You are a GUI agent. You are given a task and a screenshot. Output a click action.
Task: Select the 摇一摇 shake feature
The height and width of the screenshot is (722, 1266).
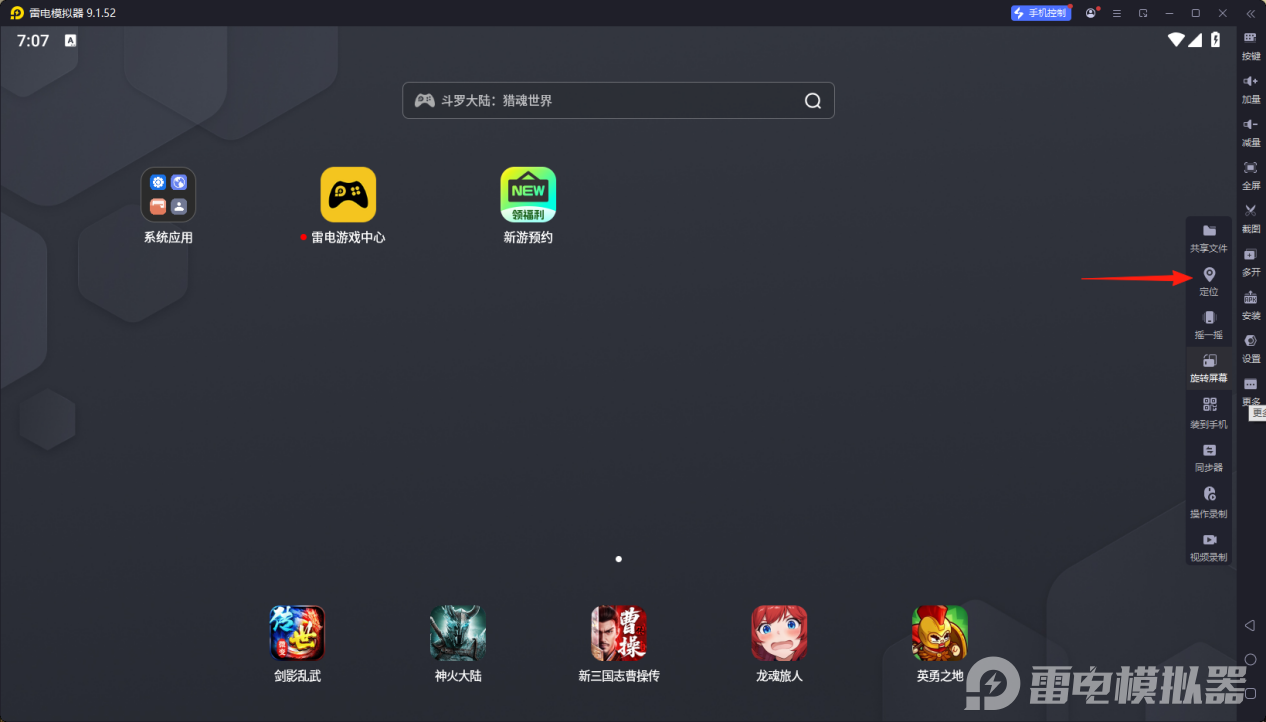pos(1209,325)
